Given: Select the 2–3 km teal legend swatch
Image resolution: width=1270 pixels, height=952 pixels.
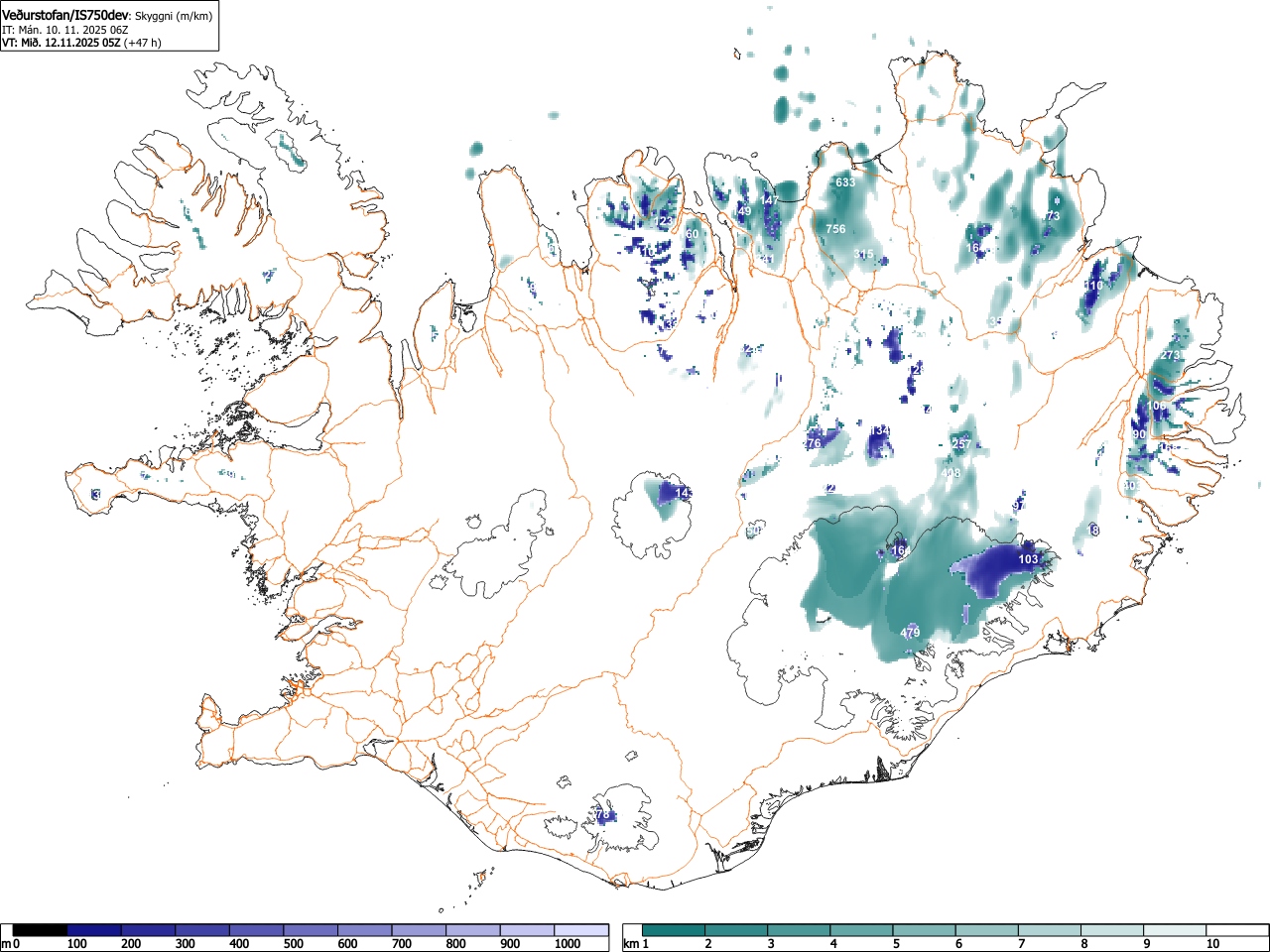Looking at the screenshot, I should (x=737, y=930).
